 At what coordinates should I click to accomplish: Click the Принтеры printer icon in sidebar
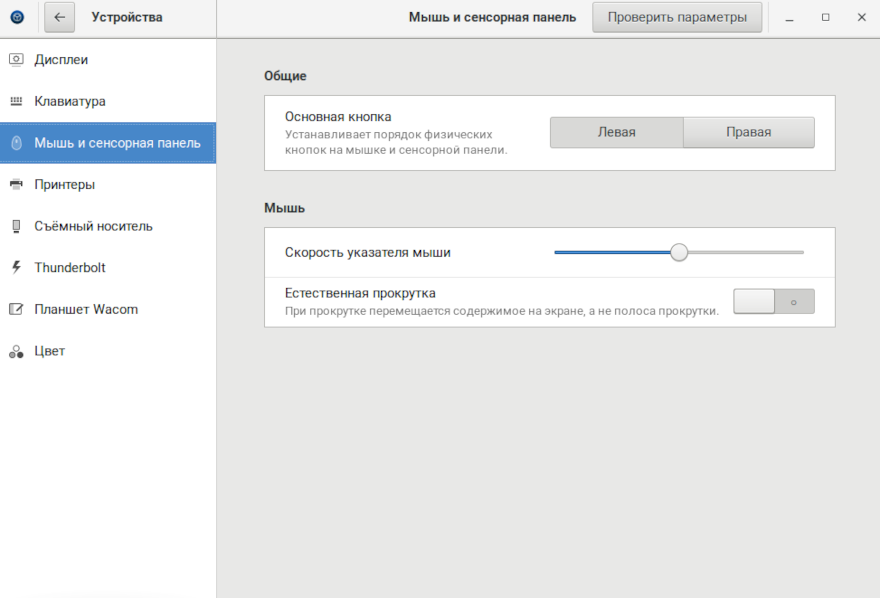[16, 185]
